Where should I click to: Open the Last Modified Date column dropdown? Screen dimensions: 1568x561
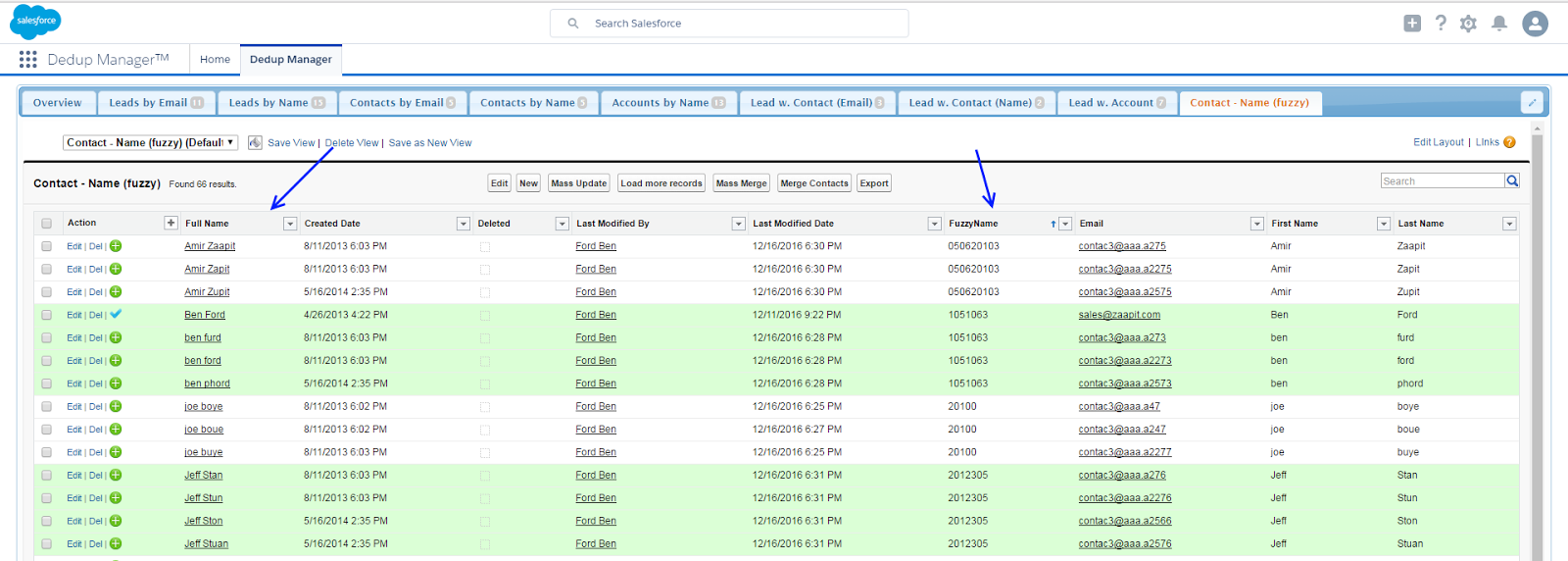[935, 224]
